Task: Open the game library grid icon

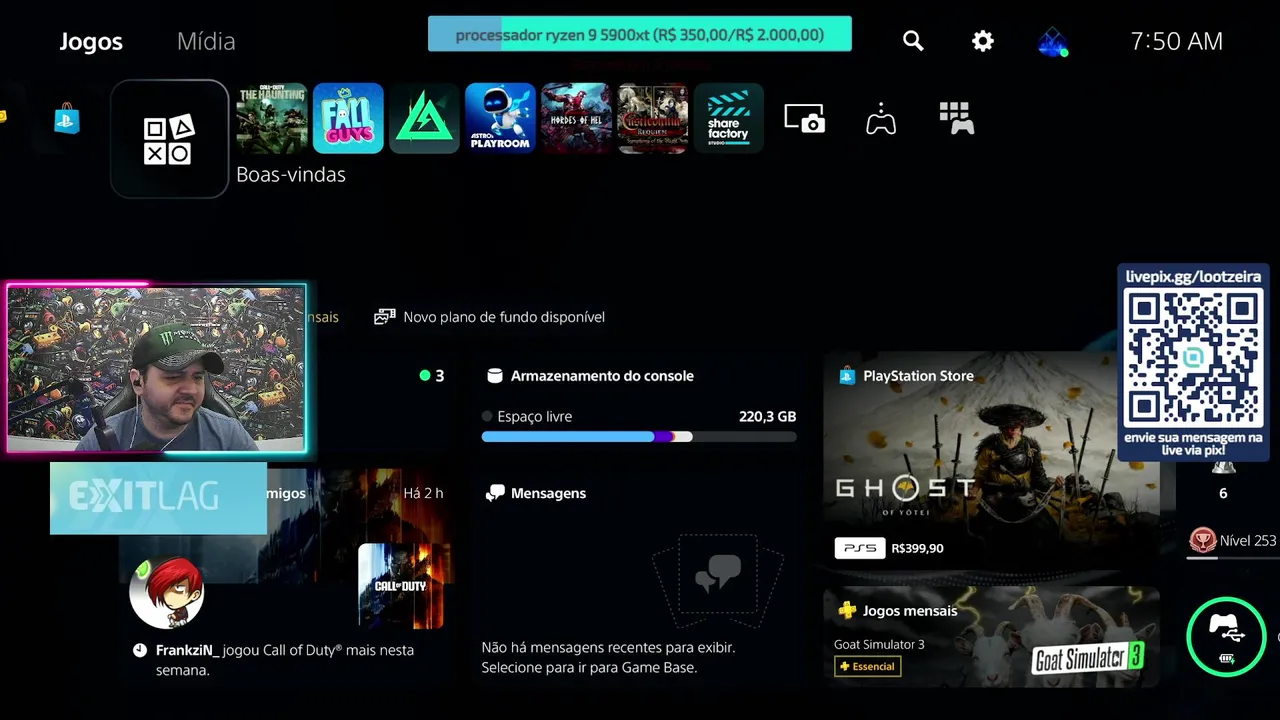Action: [957, 118]
